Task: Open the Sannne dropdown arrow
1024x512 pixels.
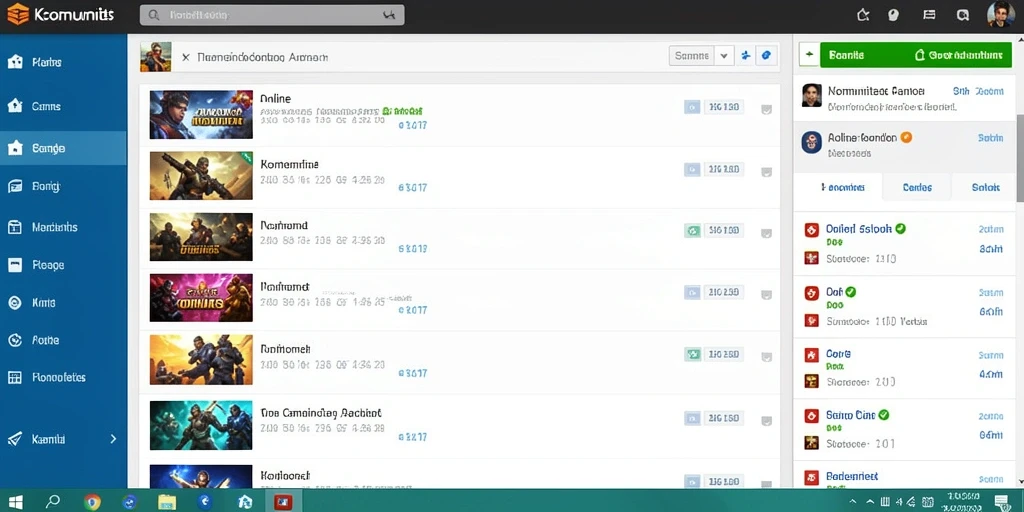Action: pyautogui.click(x=723, y=56)
